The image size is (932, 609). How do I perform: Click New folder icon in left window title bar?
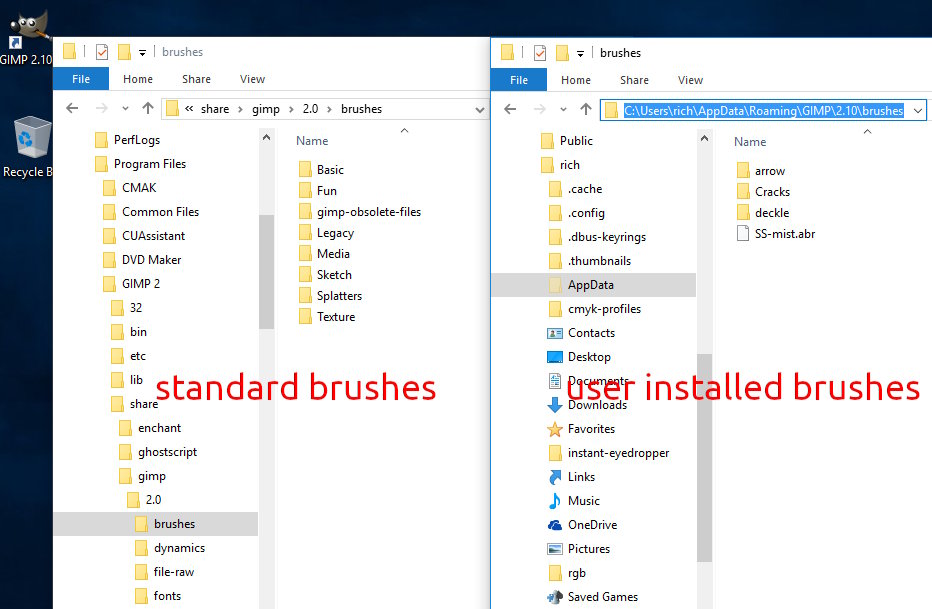click(124, 52)
